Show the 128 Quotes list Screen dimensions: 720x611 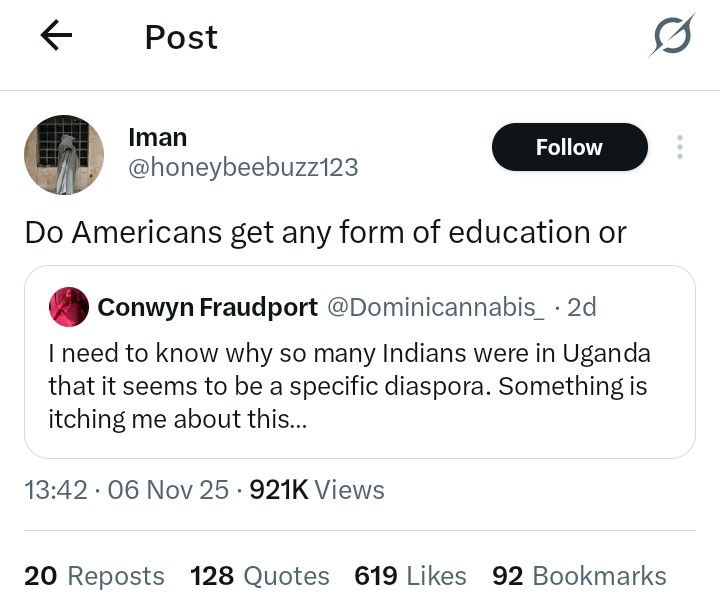click(x=259, y=576)
